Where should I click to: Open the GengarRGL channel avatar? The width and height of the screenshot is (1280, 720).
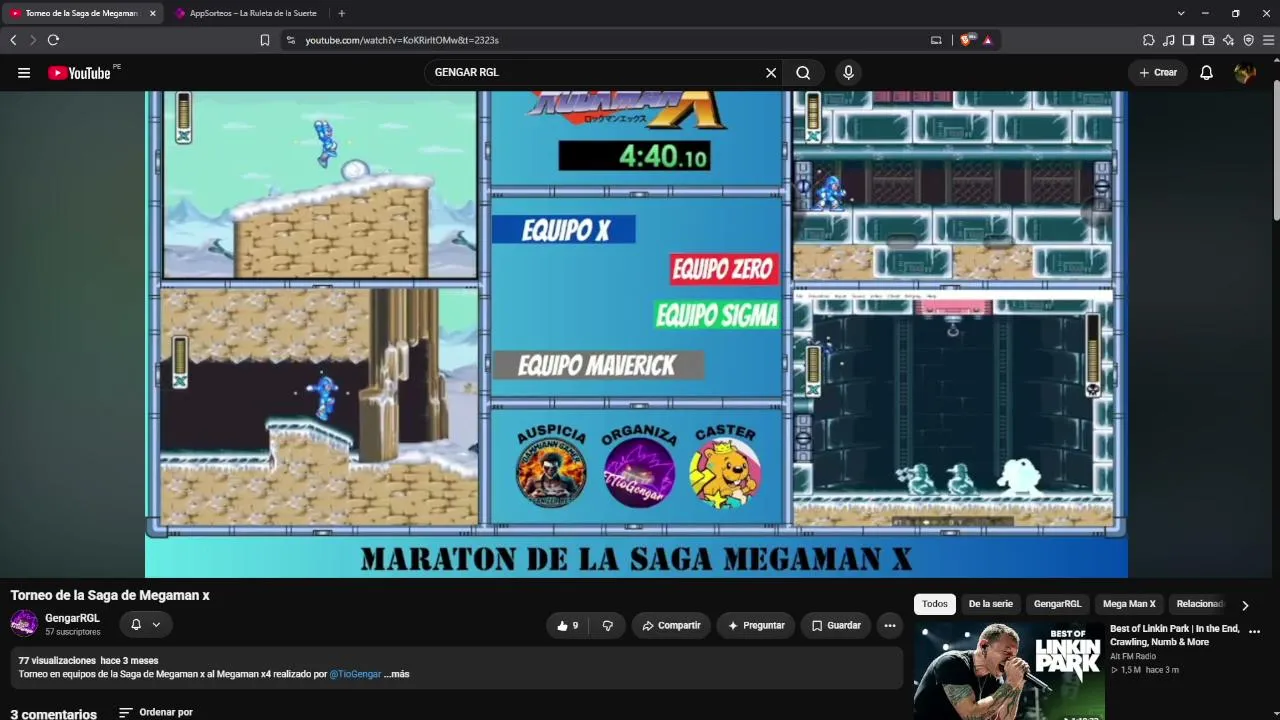(x=24, y=624)
